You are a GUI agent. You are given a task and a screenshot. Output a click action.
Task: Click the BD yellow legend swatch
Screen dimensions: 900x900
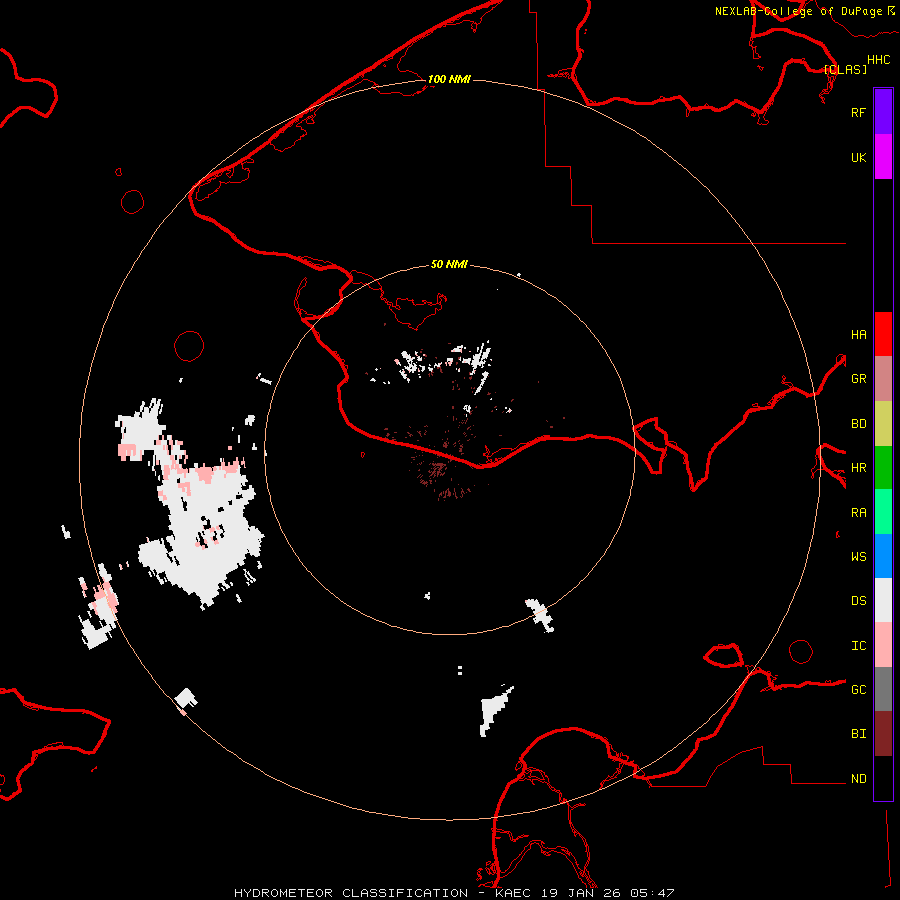[x=883, y=424]
